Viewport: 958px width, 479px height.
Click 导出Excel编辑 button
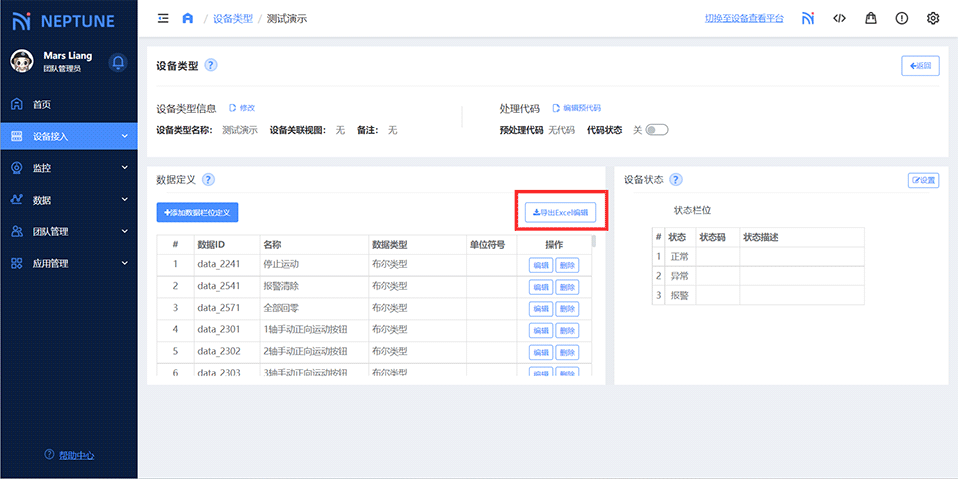(x=561, y=212)
